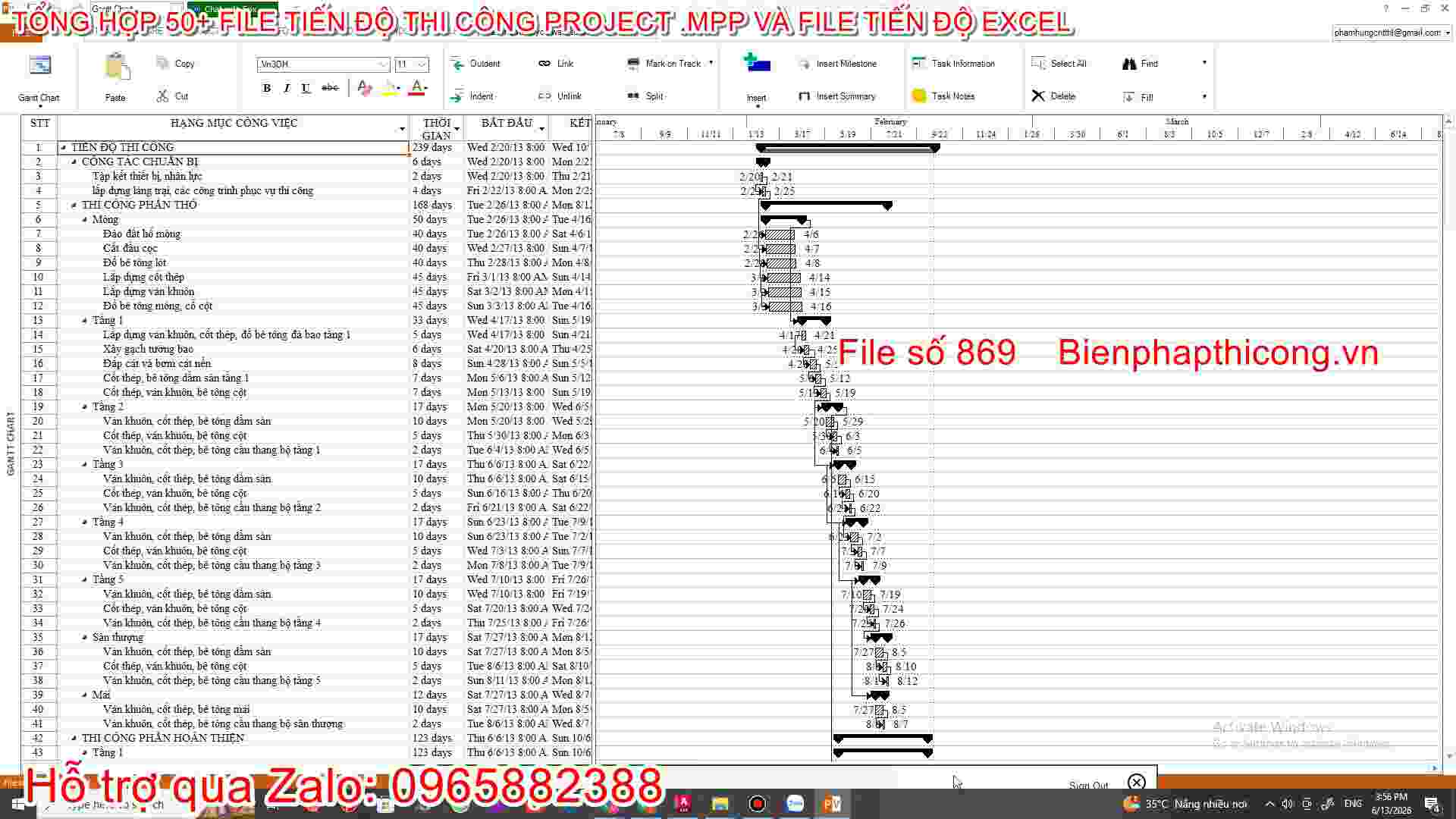Click the Insert task icon

(x=757, y=64)
